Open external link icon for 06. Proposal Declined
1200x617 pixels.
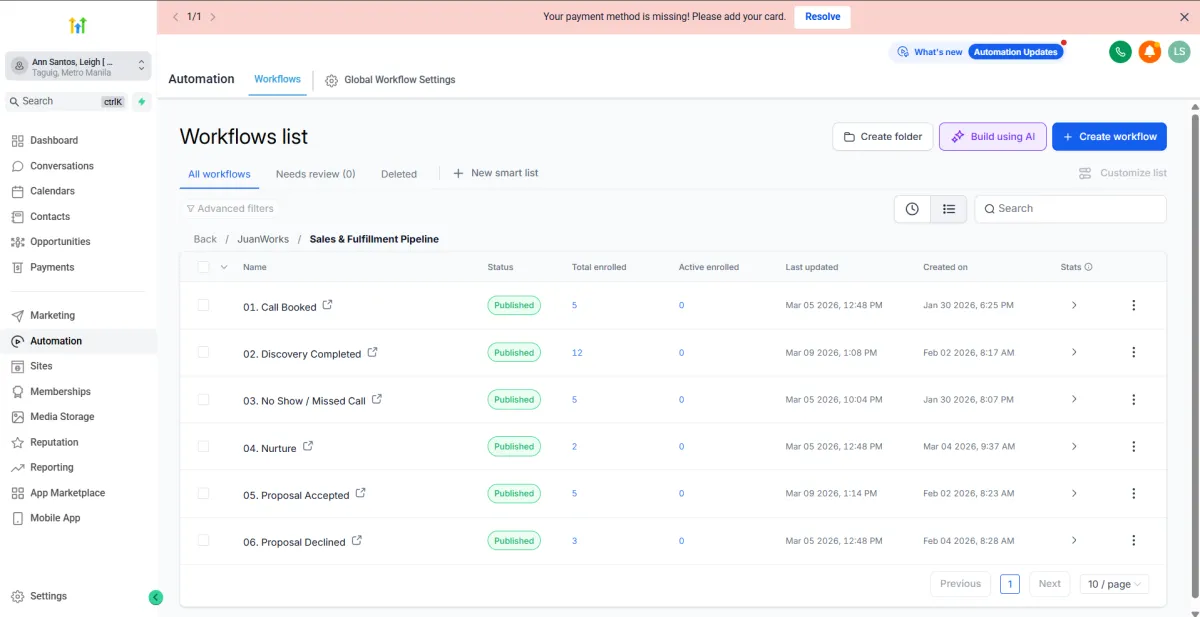[x=357, y=540]
